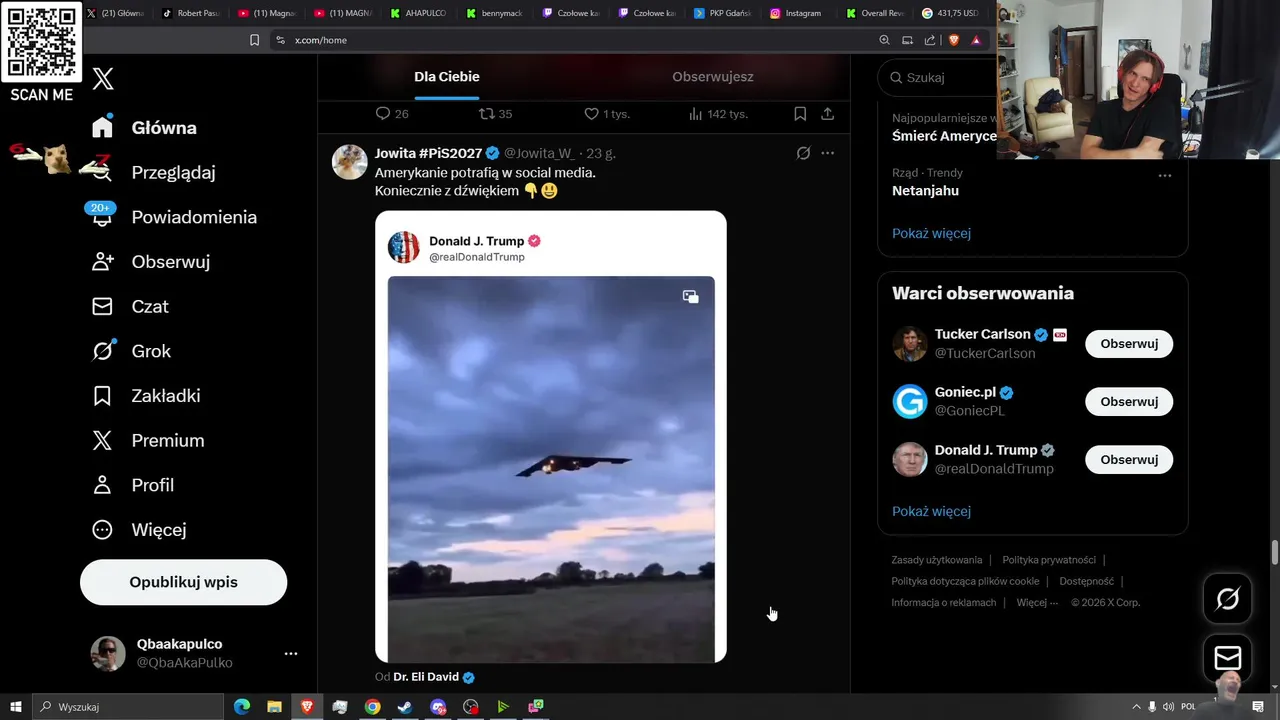Open the floating messages envelope button
Image resolution: width=1280 pixels, height=720 pixels.
[x=1227, y=658]
